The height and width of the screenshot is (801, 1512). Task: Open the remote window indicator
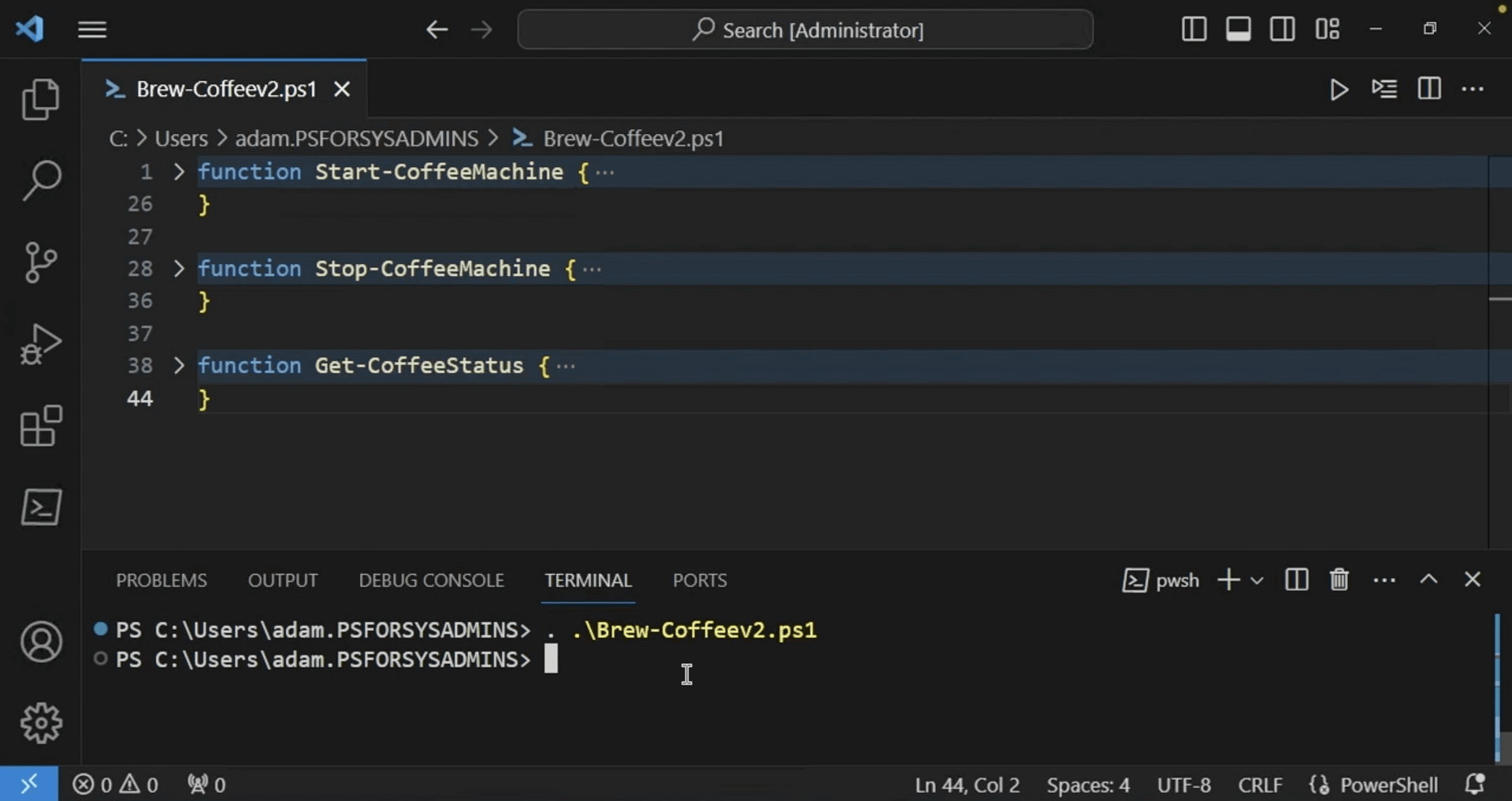(29, 784)
